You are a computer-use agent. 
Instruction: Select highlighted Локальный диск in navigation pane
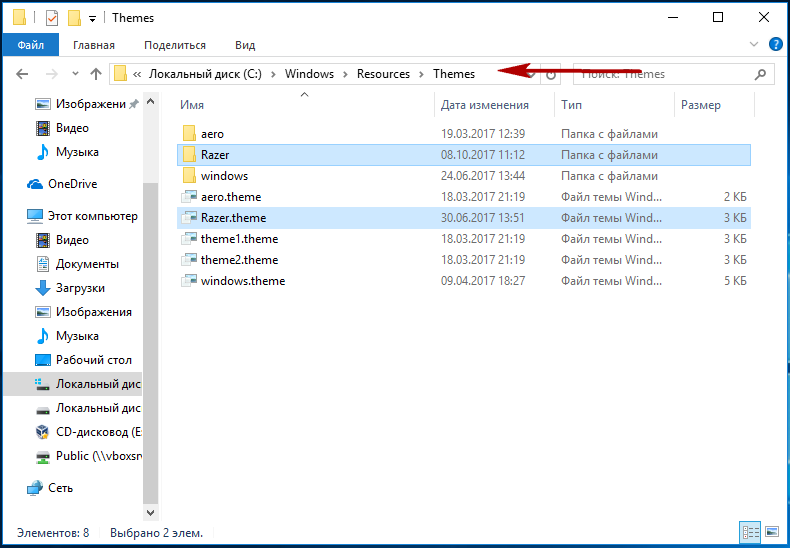tap(73, 384)
